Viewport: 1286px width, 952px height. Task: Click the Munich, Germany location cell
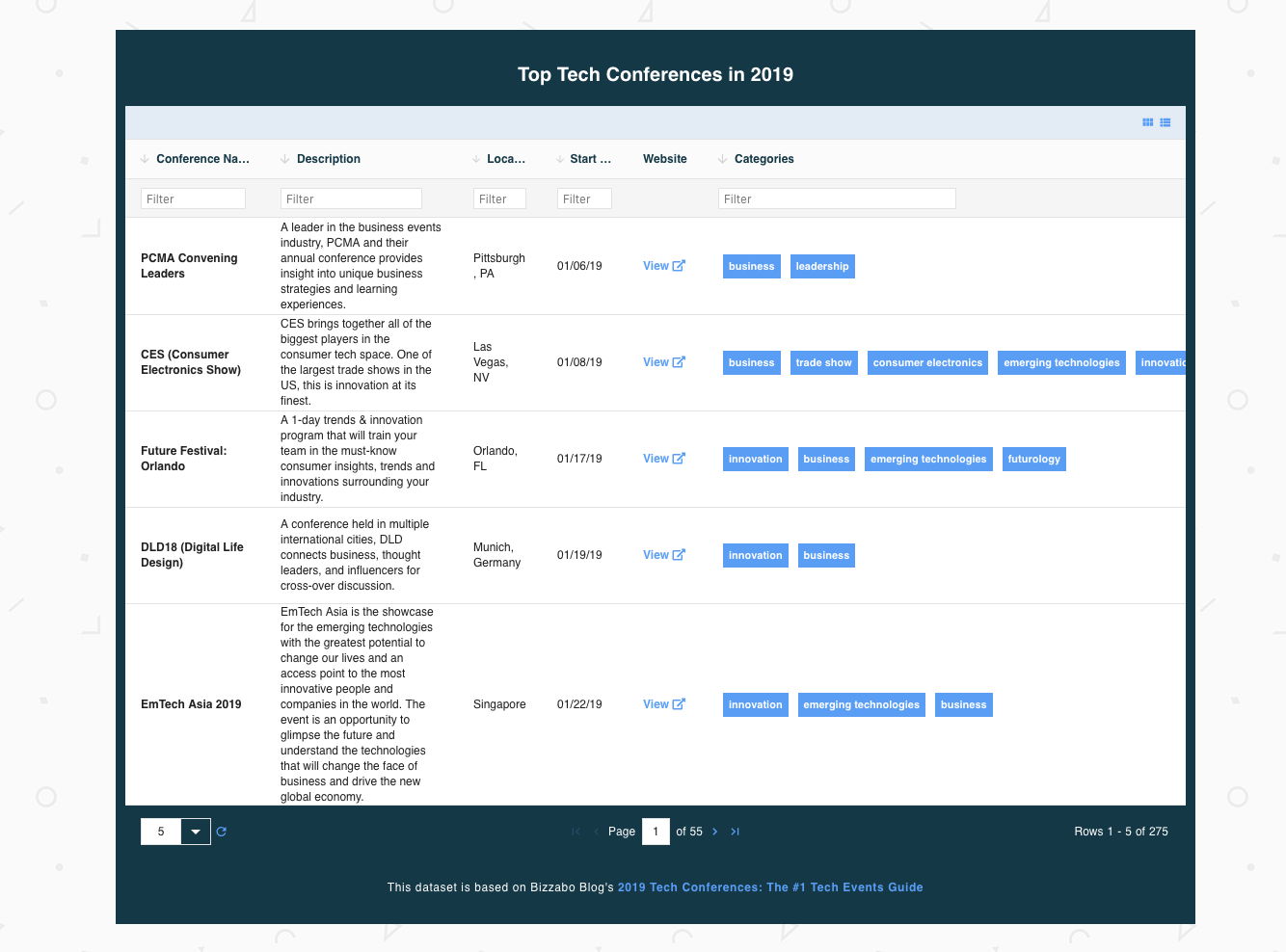[496, 555]
